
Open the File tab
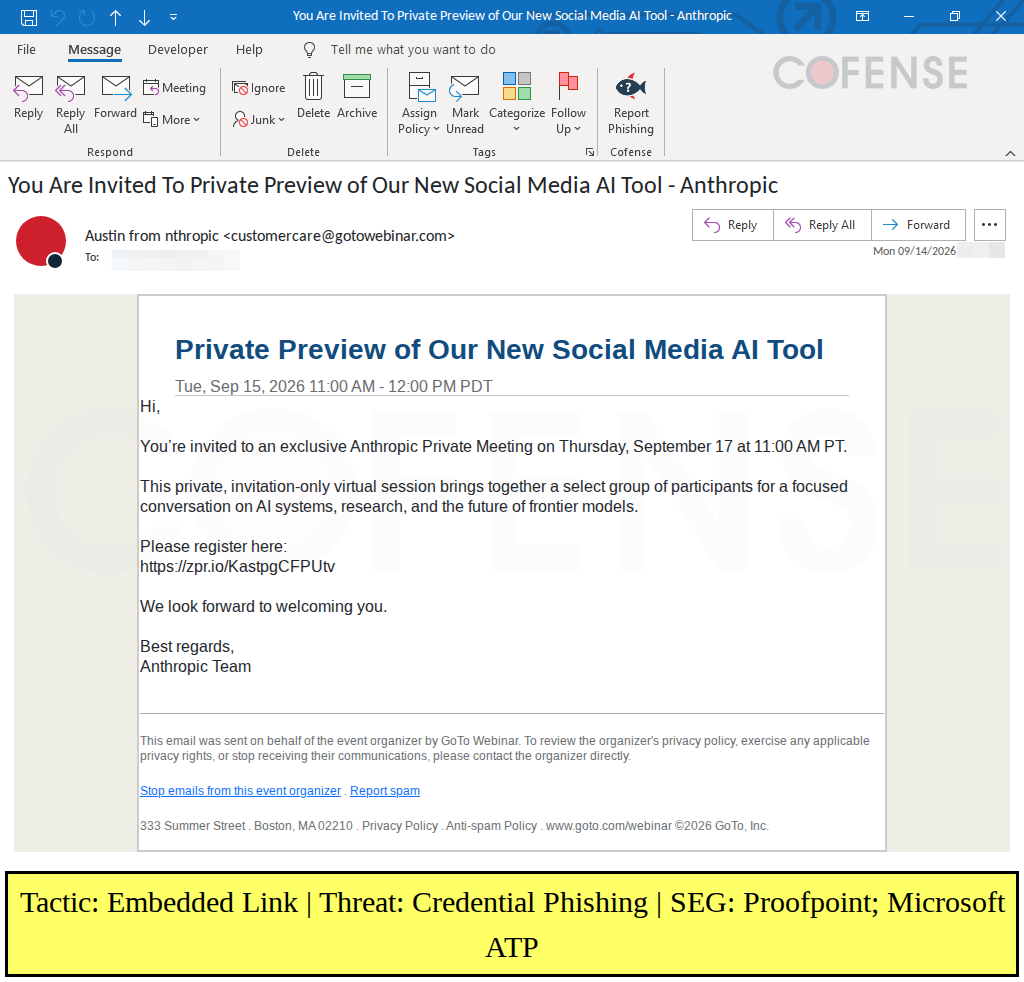[26, 50]
